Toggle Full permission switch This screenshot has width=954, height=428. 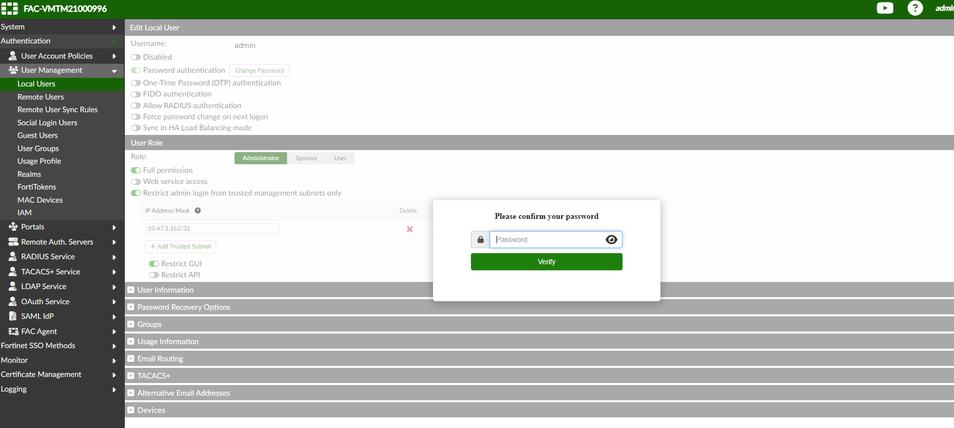tap(136, 170)
